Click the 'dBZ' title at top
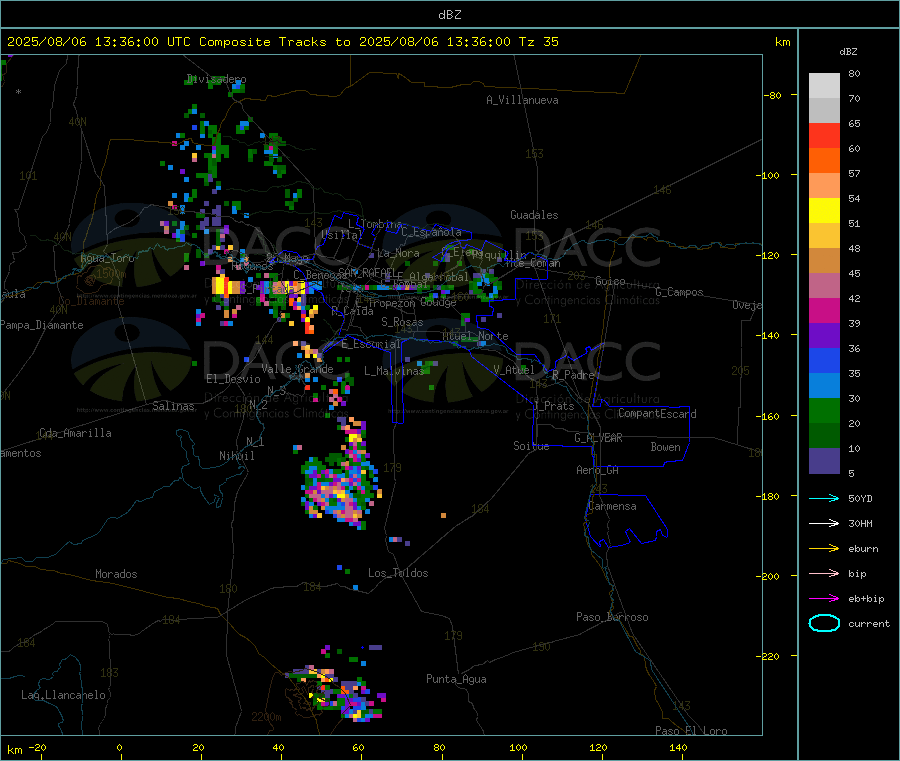 [449, 15]
